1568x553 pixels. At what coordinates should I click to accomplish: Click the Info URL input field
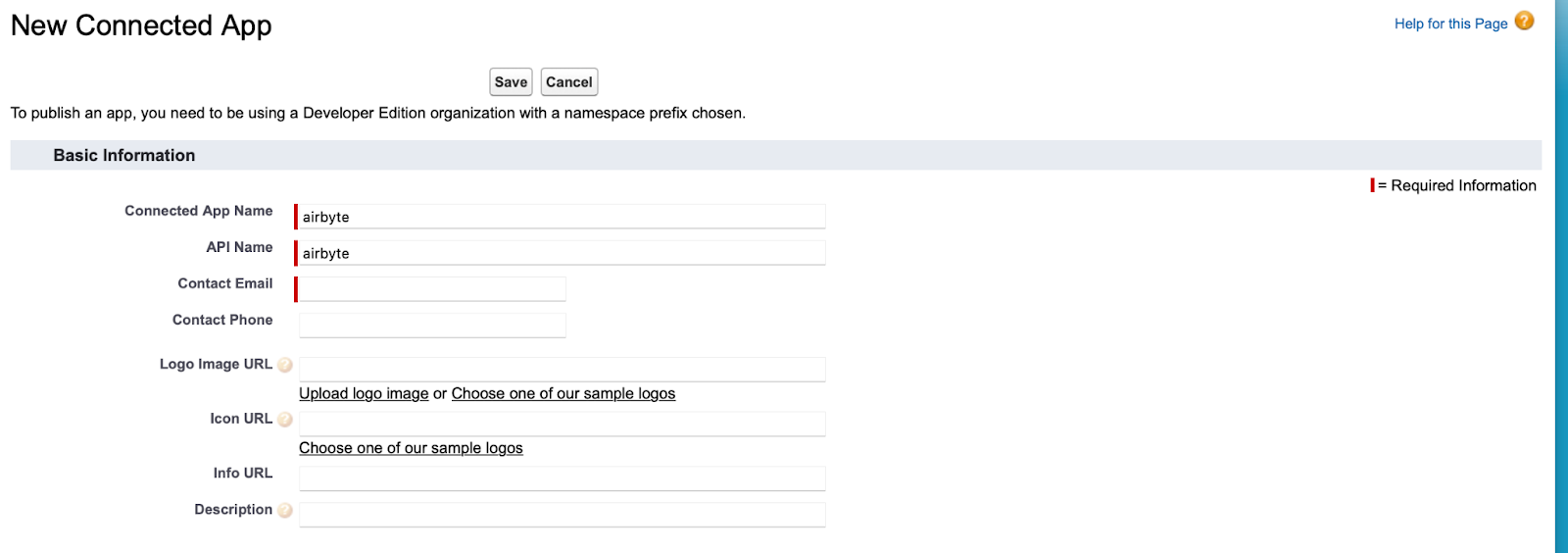click(562, 478)
